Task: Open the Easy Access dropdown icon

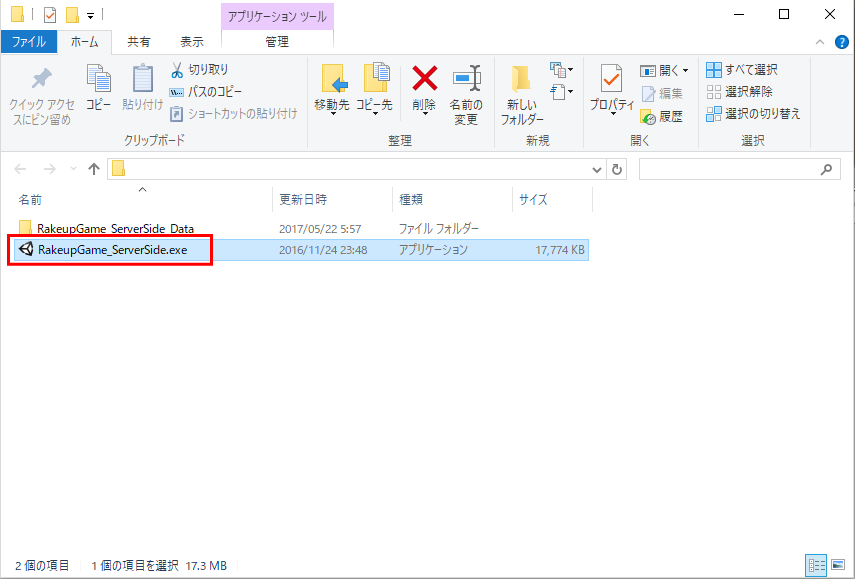Action: coord(561,92)
